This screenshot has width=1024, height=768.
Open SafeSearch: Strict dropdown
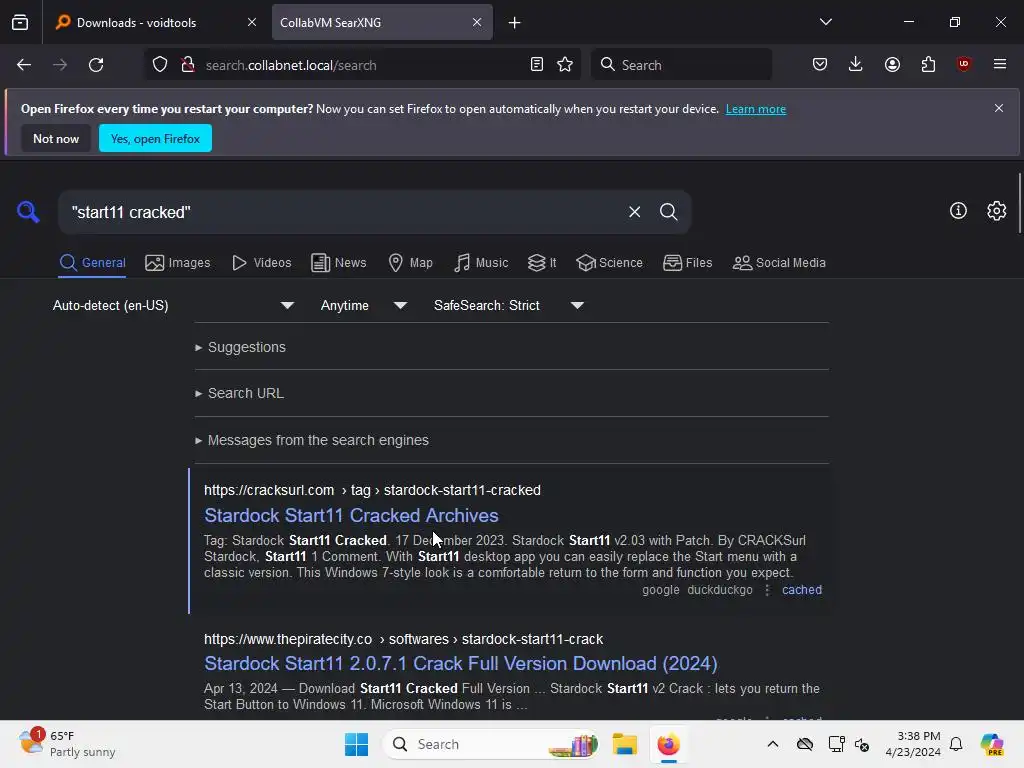(x=509, y=305)
